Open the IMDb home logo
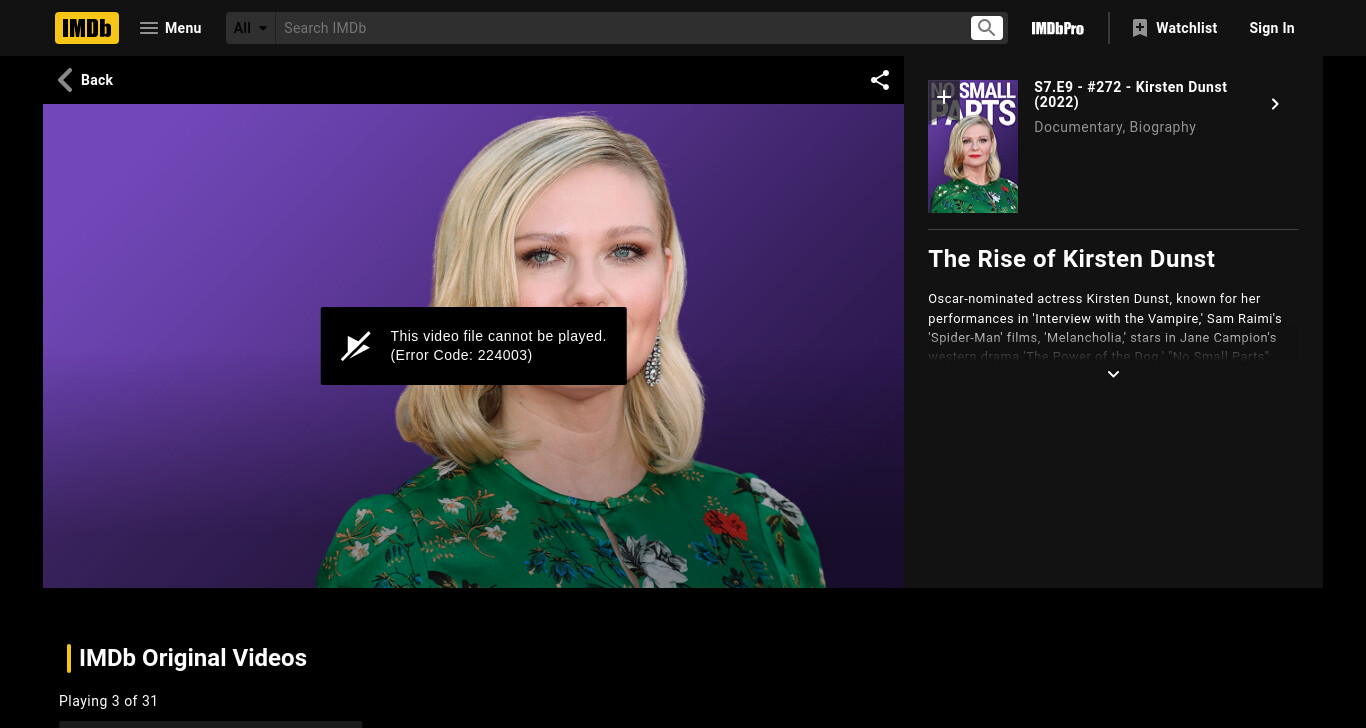 [x=87, y=28]
